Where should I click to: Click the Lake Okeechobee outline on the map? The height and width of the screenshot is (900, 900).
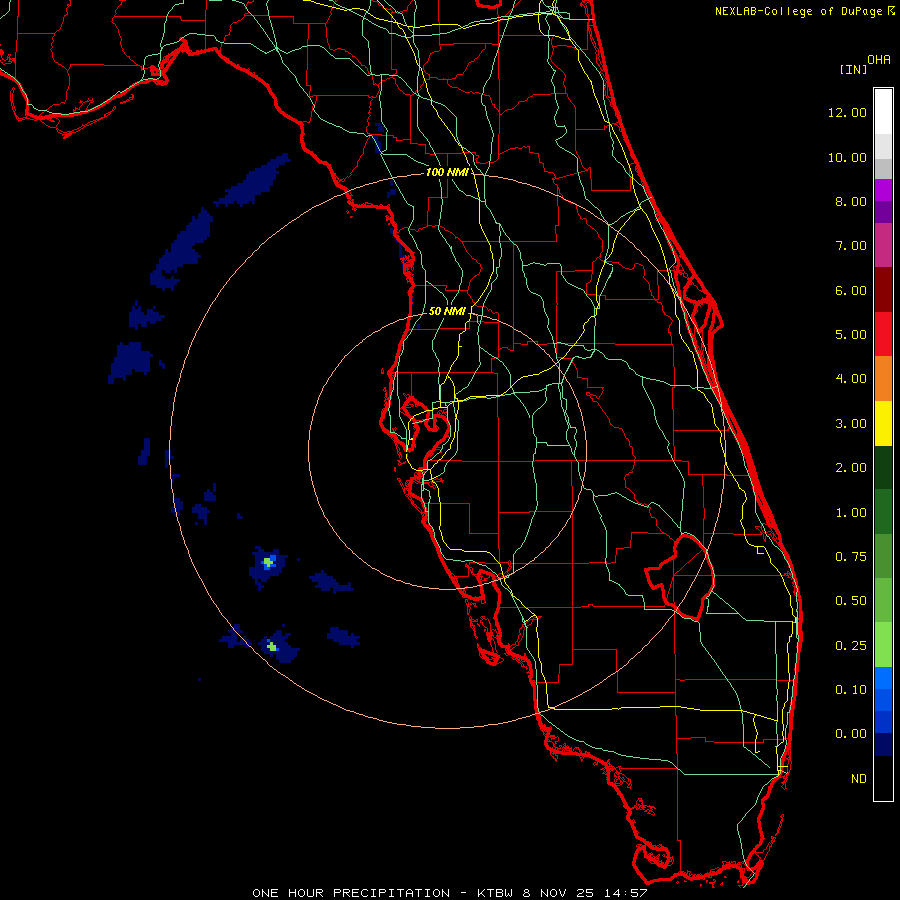pyautogui.click(x=680, y=576)
